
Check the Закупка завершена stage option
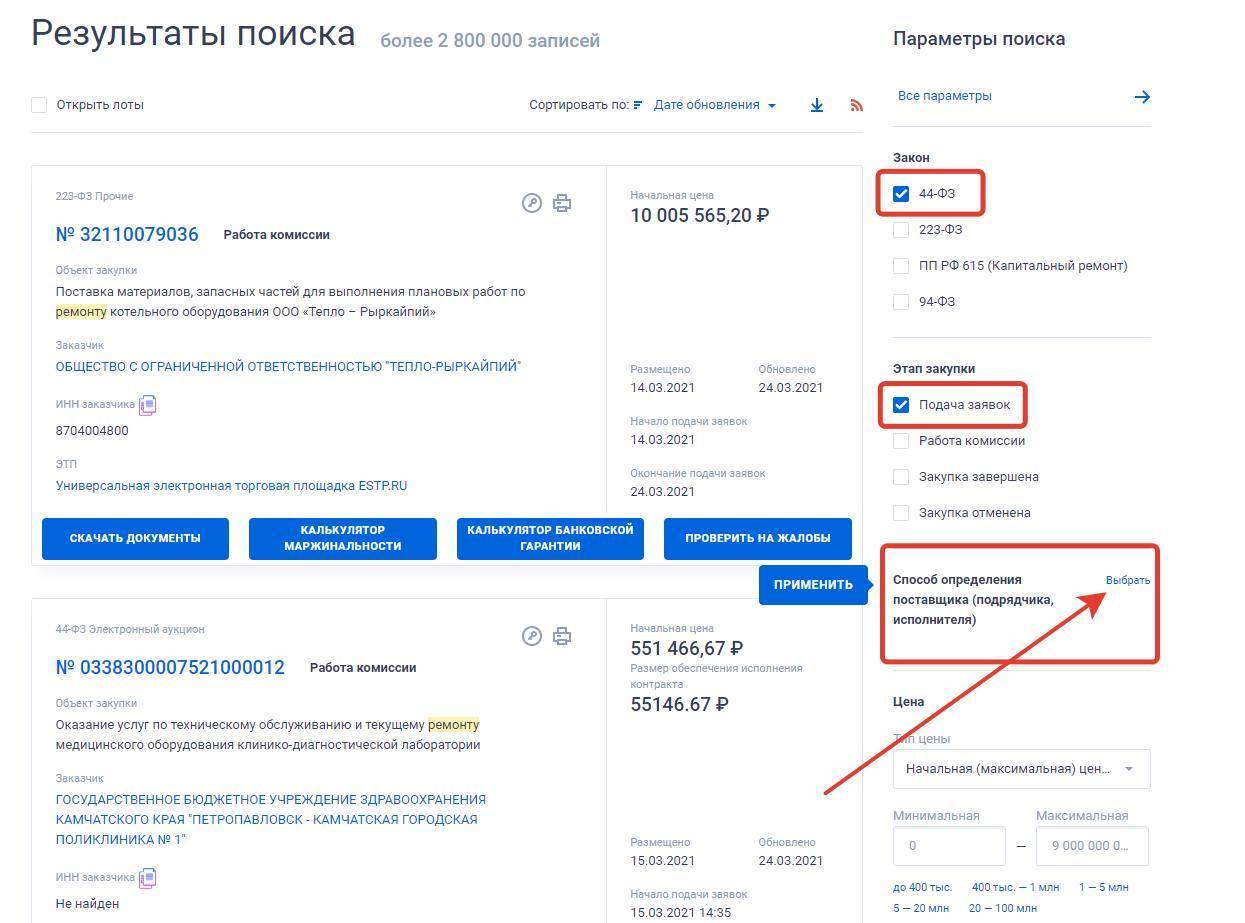coord(901,477)
